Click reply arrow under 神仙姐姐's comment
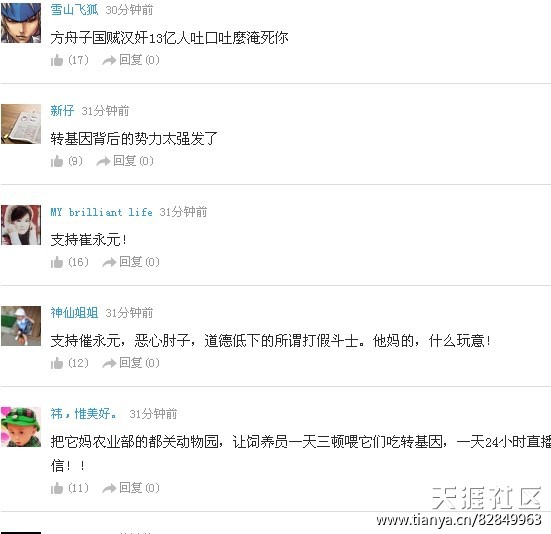Viewport: 551px width, 534px height. click(x=109, y=364)
